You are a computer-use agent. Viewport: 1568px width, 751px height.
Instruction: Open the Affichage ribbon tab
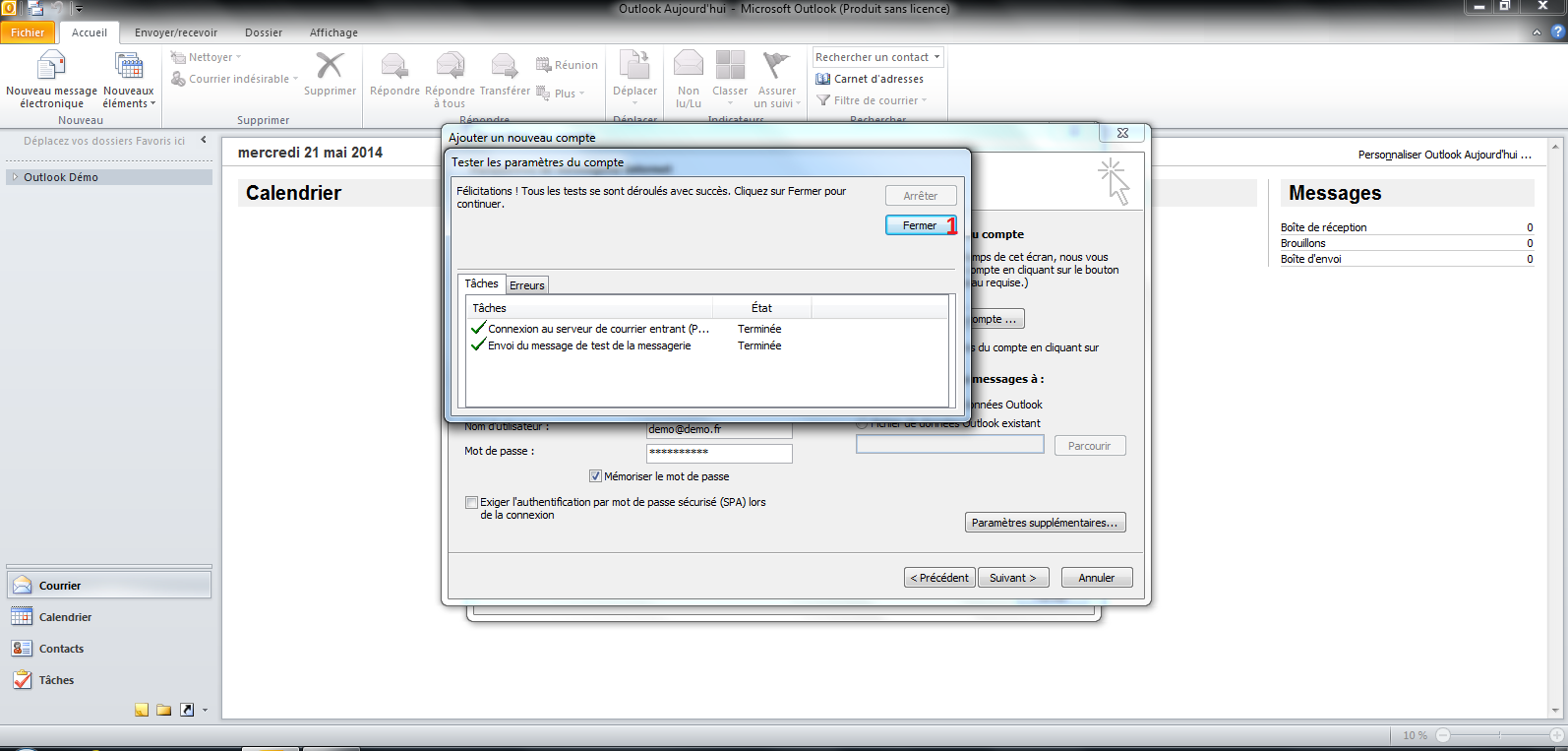pos(333,32)
